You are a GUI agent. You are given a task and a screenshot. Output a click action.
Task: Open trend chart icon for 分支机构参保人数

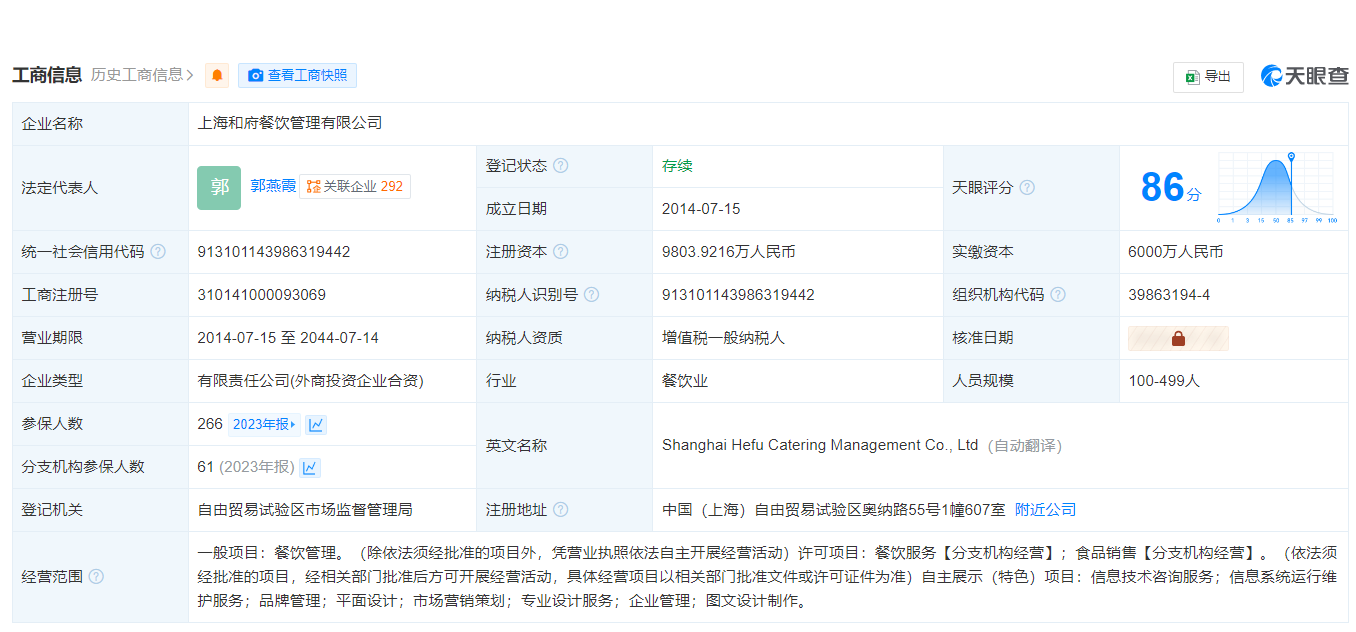pos(310,467)
